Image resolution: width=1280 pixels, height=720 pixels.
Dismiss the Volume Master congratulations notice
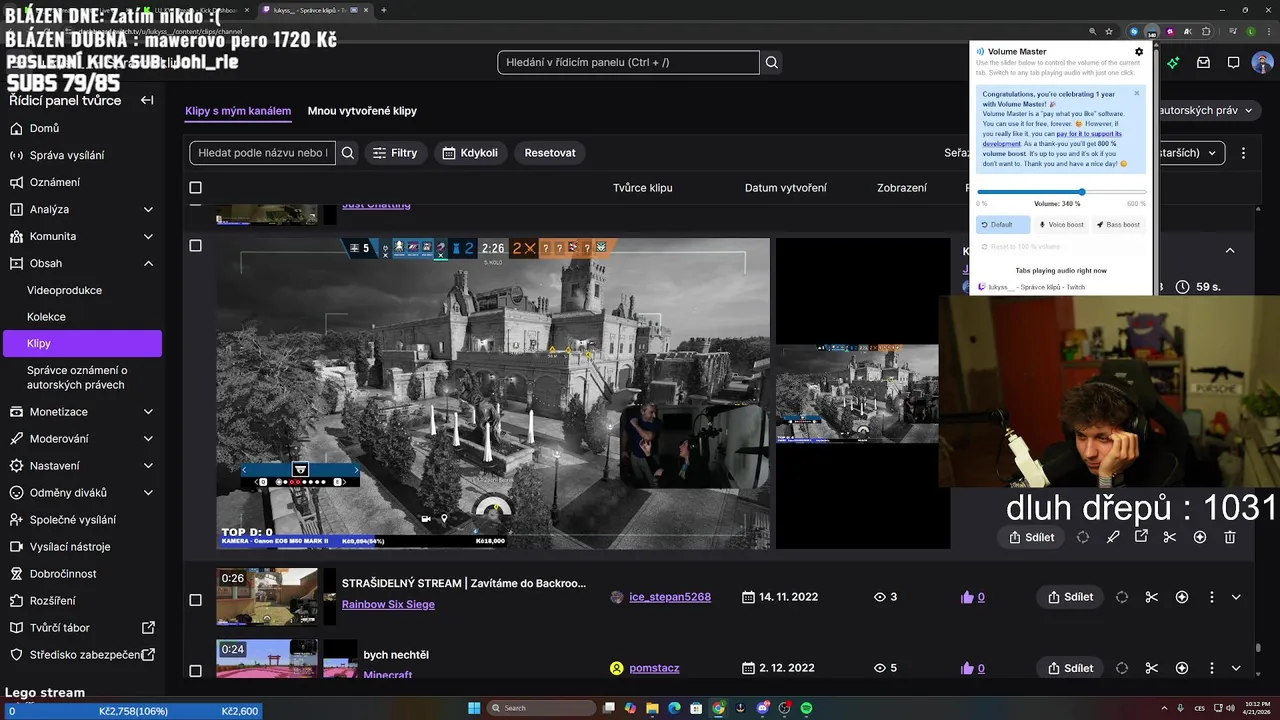(x=1136, y=93)
